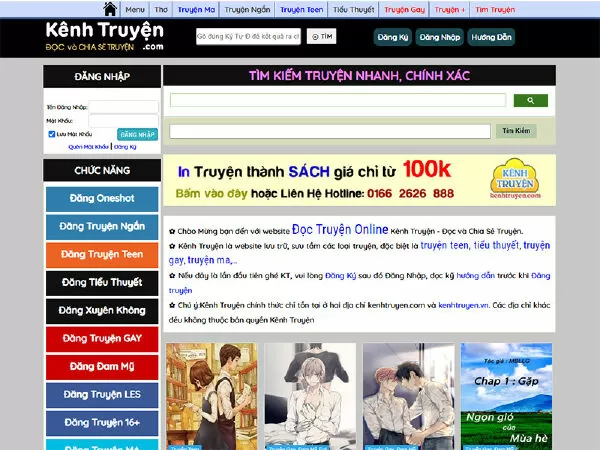This screenshot has height=450, width=600.
Task: Toggle the Lưu Mật Khẩu checkbox
Action: tap(52, 134)
